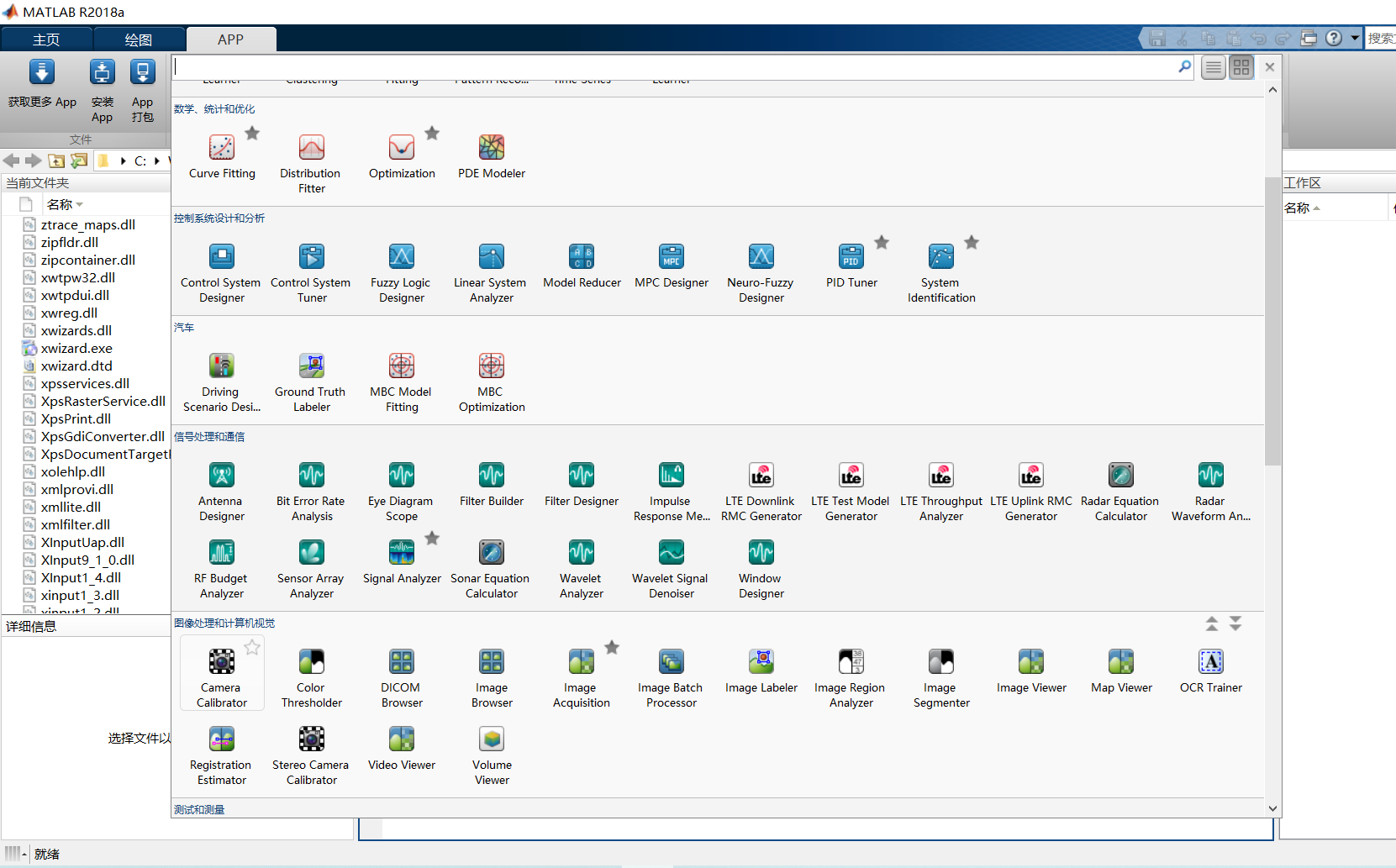
Task: Expand the C: path breadcrumb arrow
Action: [x=157, y=160]
